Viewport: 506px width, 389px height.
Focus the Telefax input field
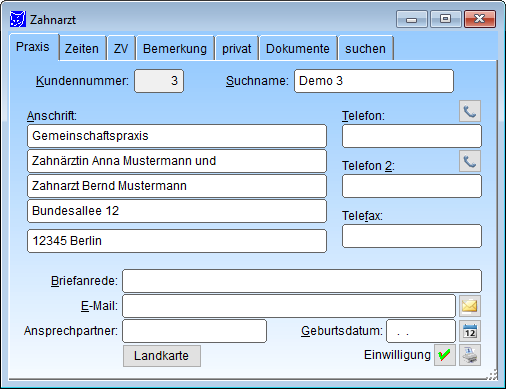tap(412, 236)
